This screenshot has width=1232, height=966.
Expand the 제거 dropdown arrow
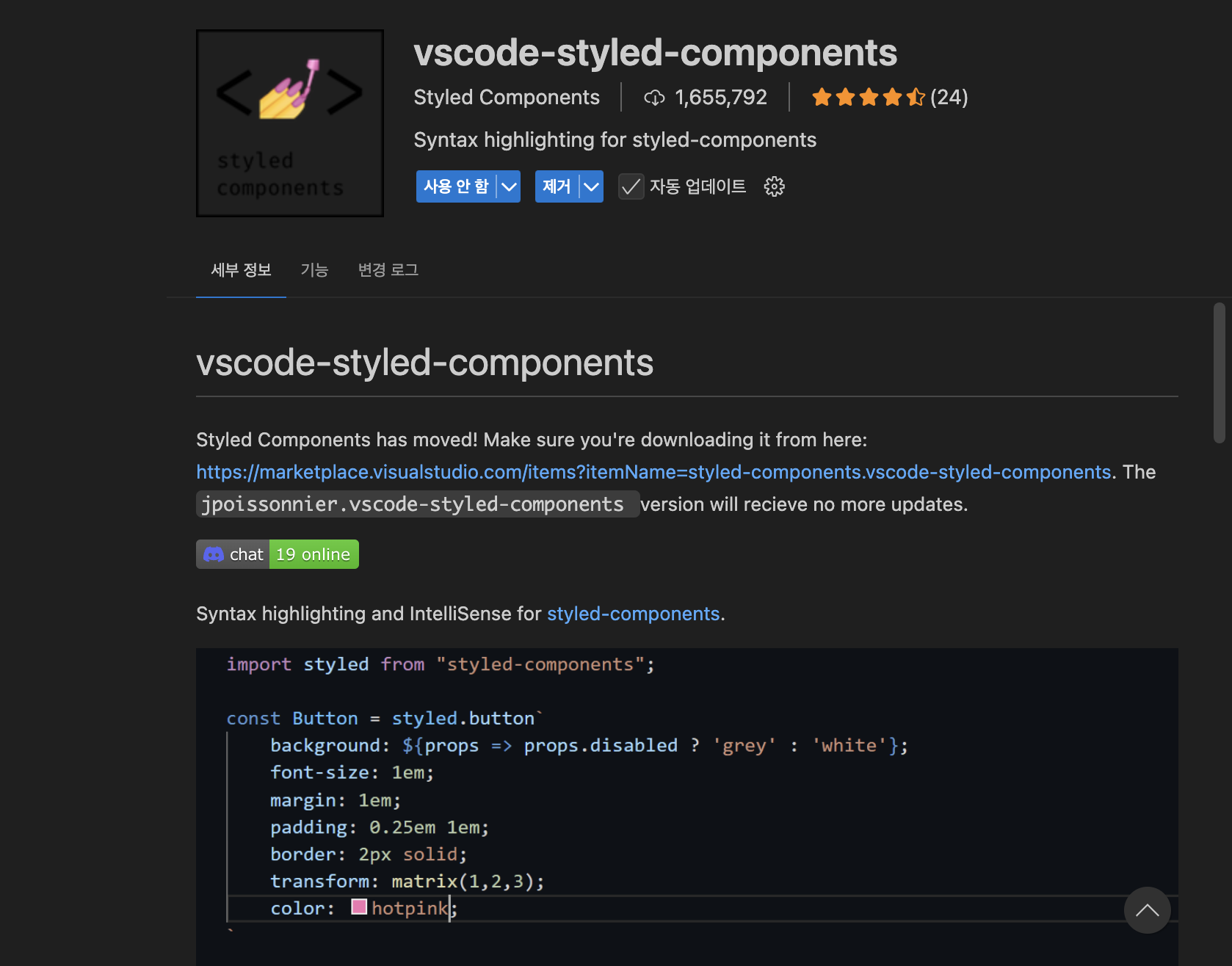click(591, 186)
